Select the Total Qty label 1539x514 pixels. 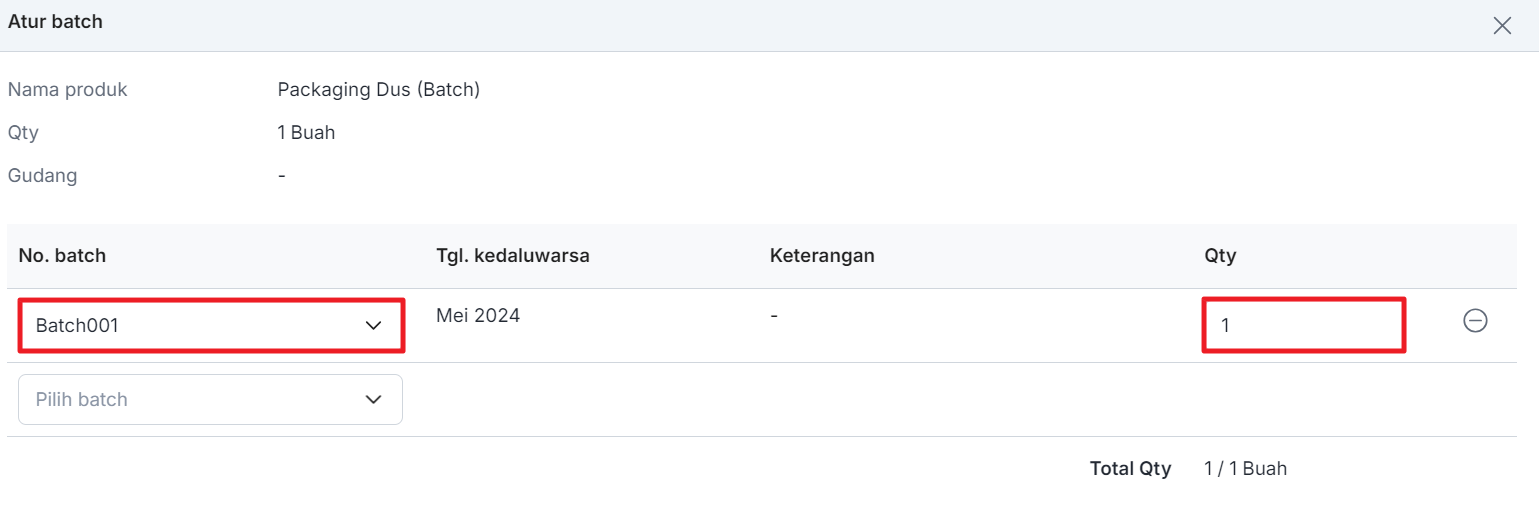[x=1130, y=468]
